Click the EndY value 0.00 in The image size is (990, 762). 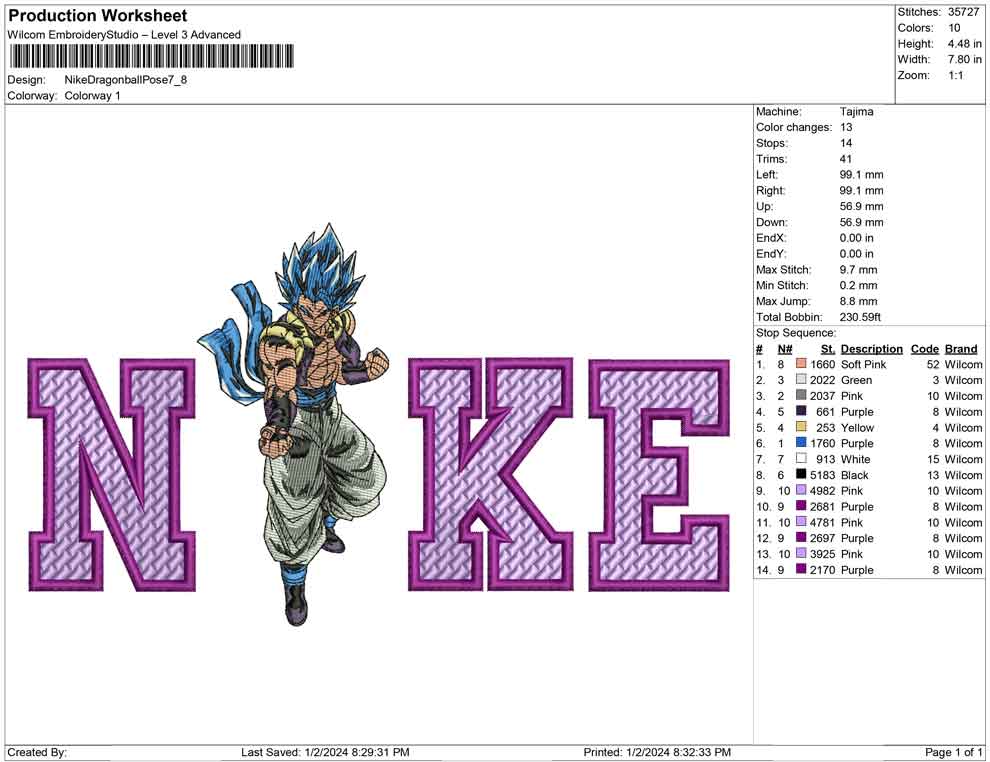(x=856, y=254)
